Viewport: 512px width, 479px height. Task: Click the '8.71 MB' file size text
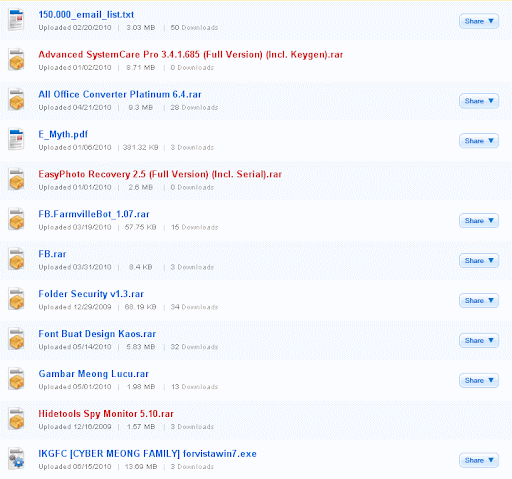coord(141,68)
